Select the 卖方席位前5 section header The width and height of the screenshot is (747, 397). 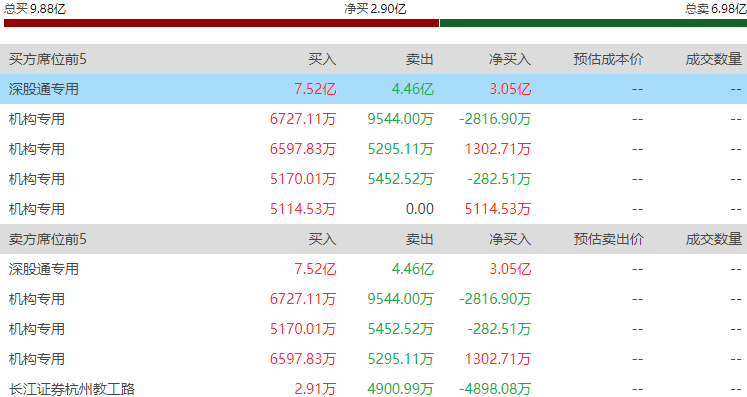point(48,239)
